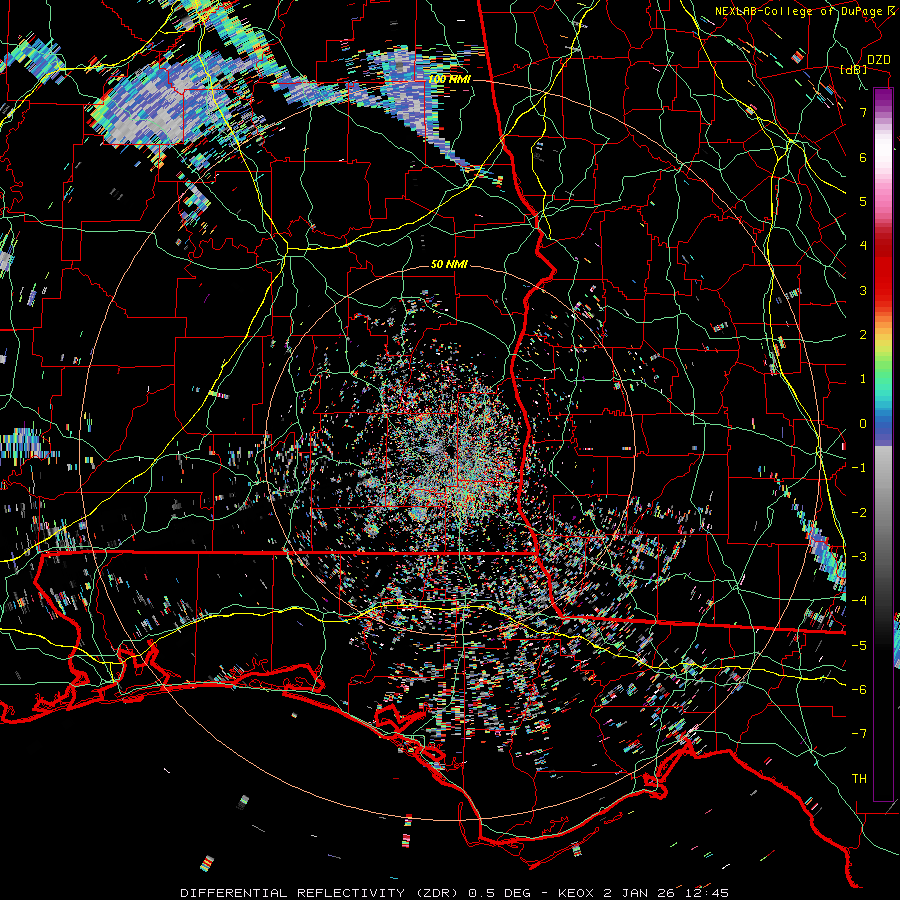Click the "0" tick on the color scale
Image resolution: width=900 pixels, height=900 pixels.
(863, 424)
